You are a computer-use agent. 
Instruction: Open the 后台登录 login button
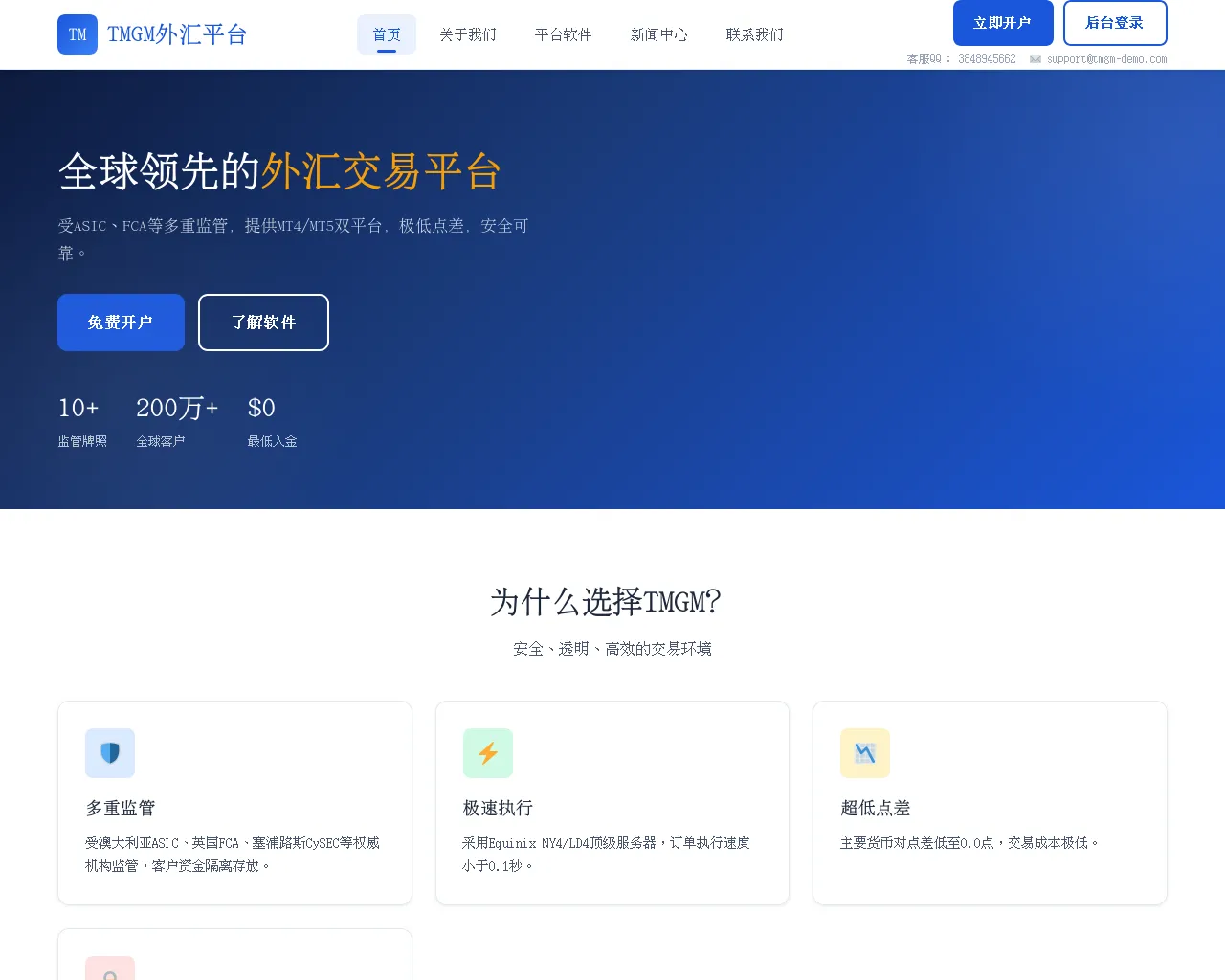[1115, 23]
